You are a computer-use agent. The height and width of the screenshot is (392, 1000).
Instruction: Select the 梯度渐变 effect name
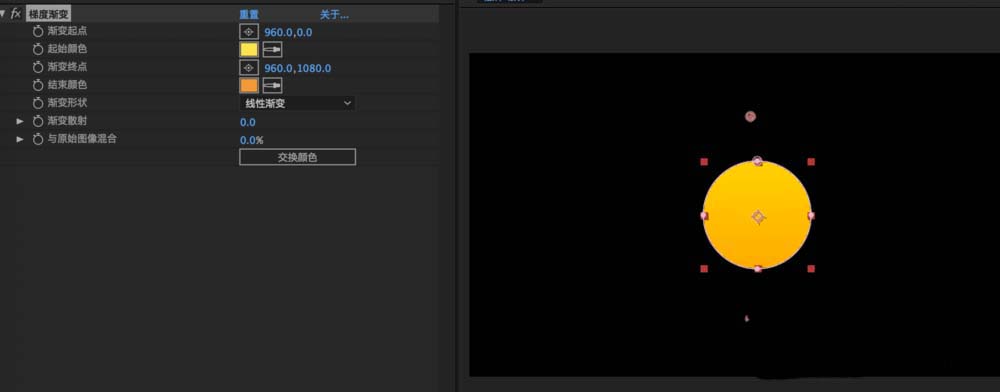pyautogui.click(x=48, y=14)
